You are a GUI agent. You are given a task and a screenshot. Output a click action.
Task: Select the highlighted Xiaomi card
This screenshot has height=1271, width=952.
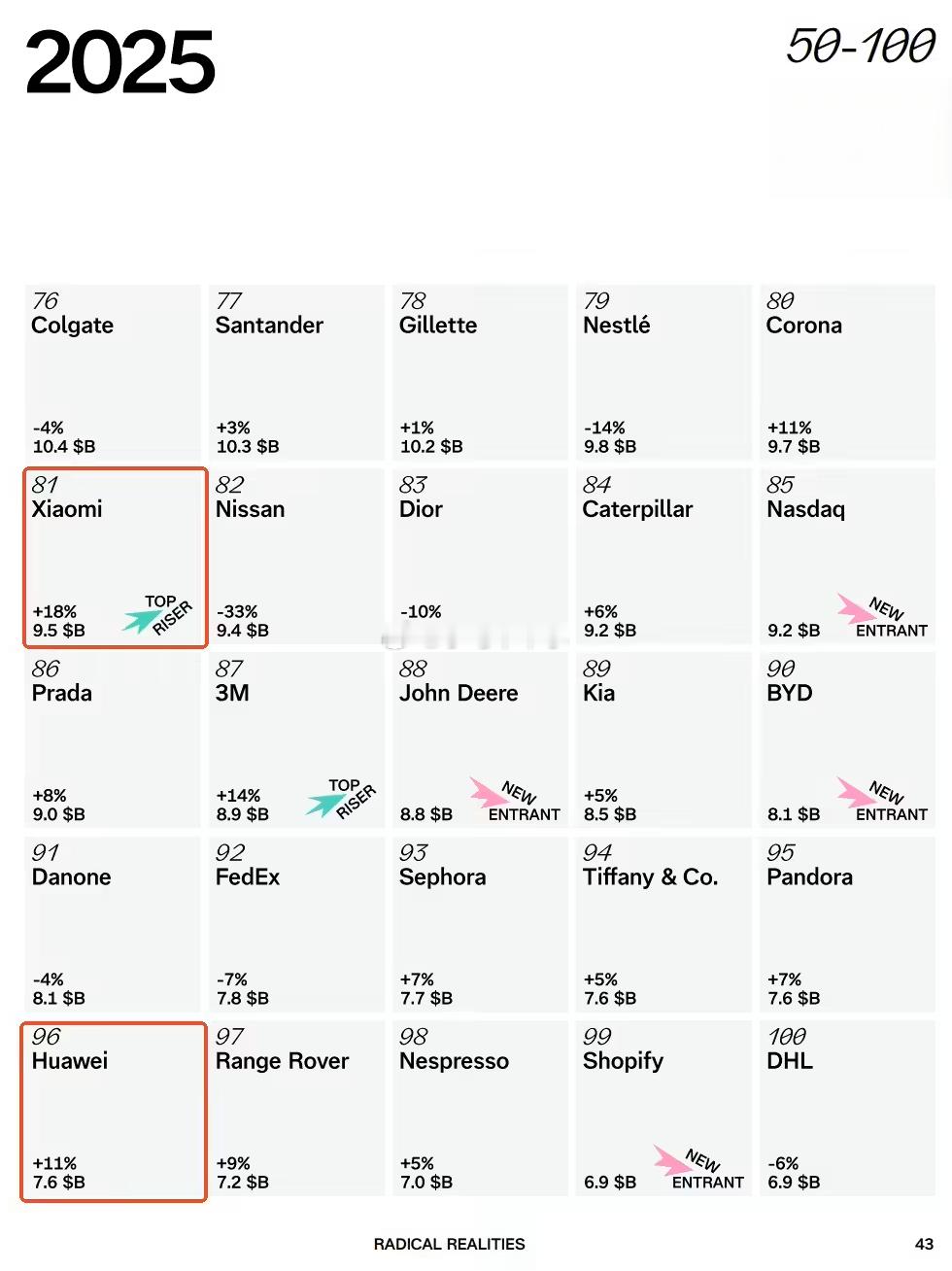tap(115, 556)
